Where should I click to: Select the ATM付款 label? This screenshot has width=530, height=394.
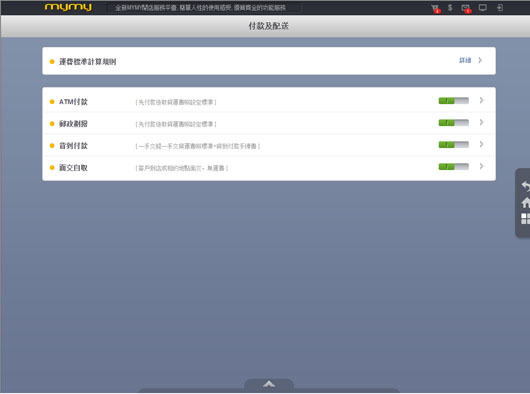pos(73,102)
